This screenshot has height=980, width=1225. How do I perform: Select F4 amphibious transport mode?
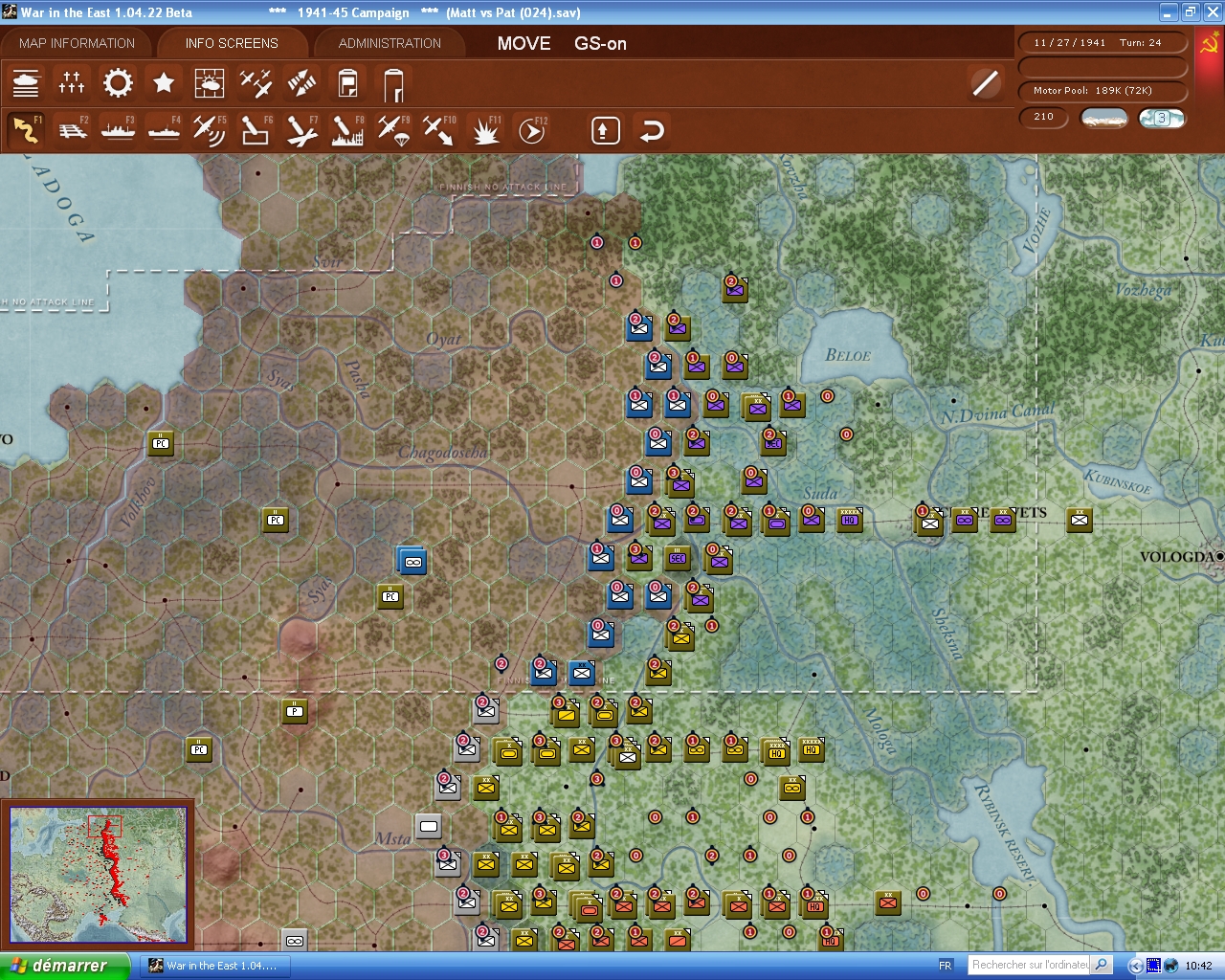pyautogui.click(x=164, y=130)
